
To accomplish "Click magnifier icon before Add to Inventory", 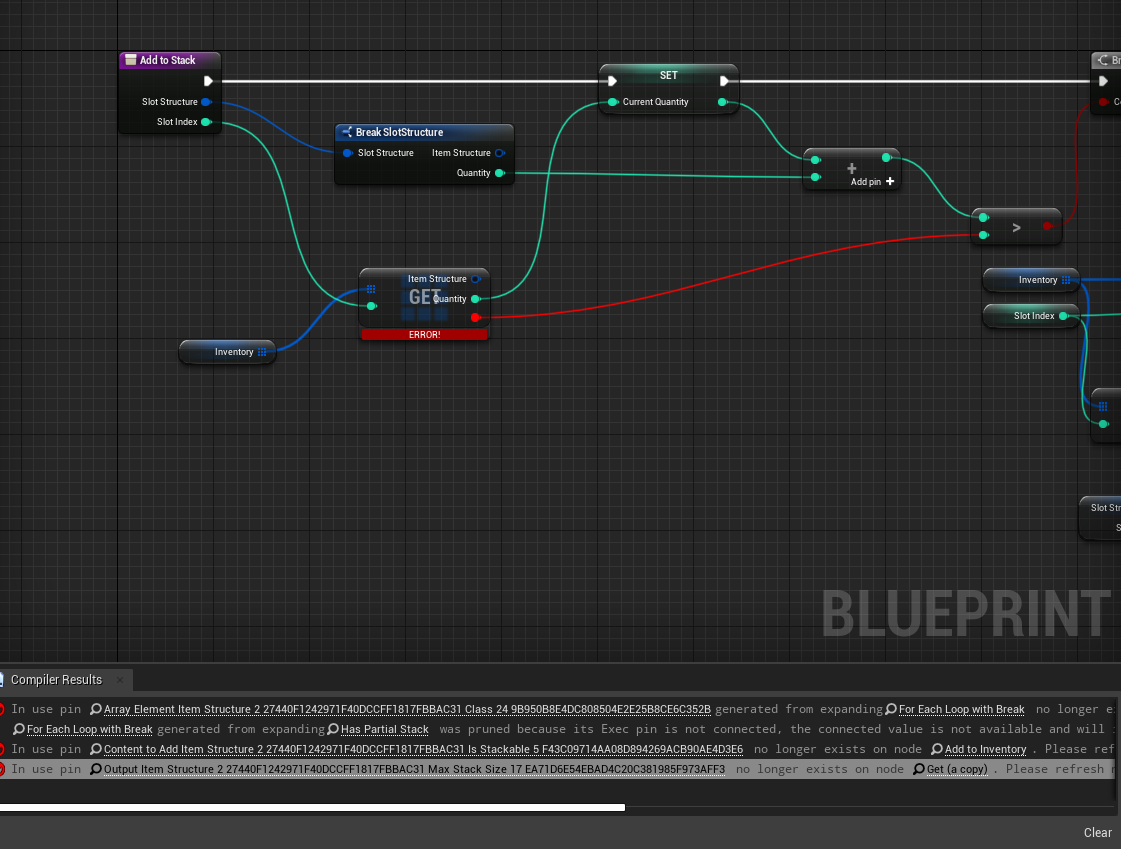I will pos(937,750).
